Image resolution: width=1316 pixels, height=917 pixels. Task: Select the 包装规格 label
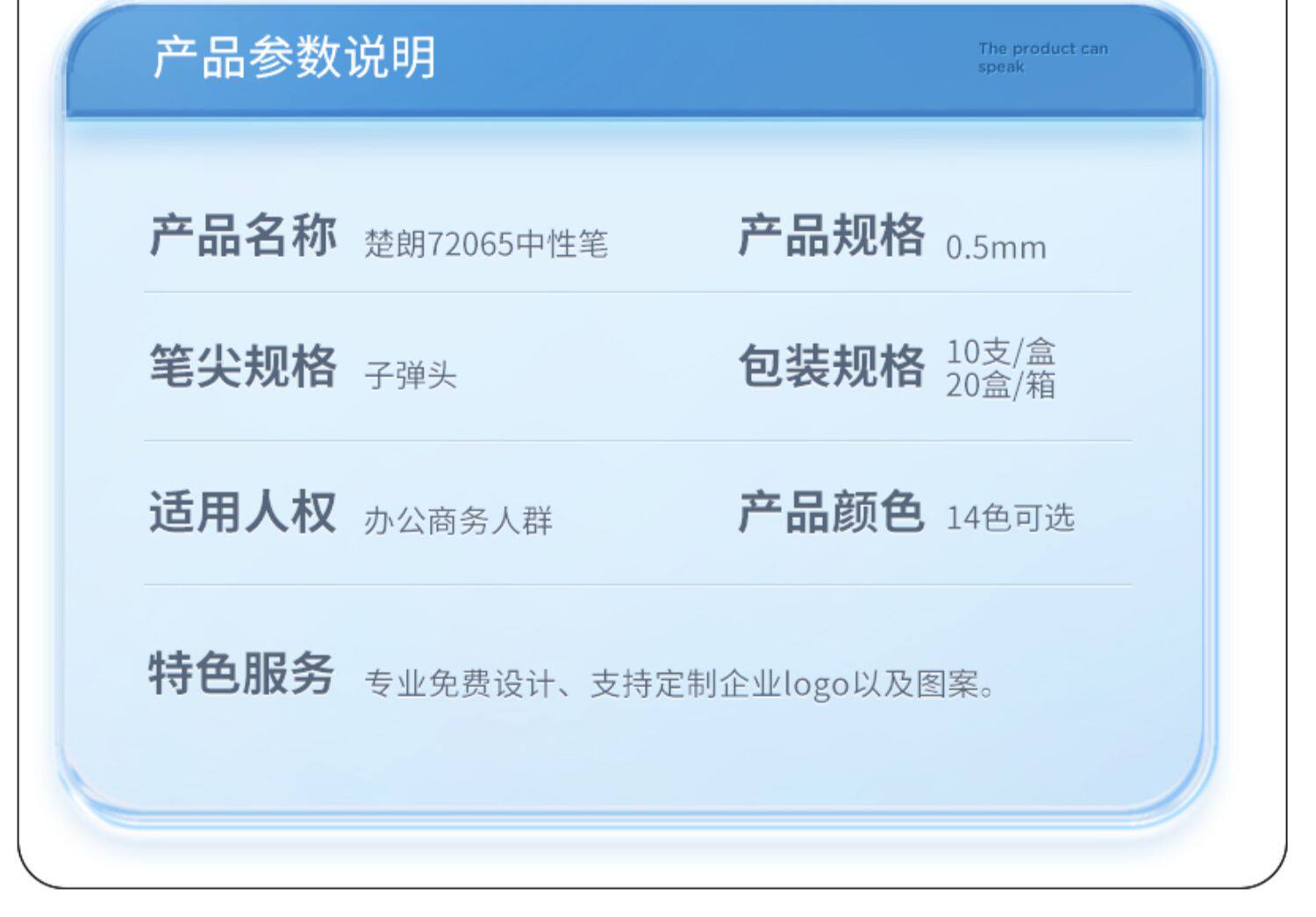[832, 365]
